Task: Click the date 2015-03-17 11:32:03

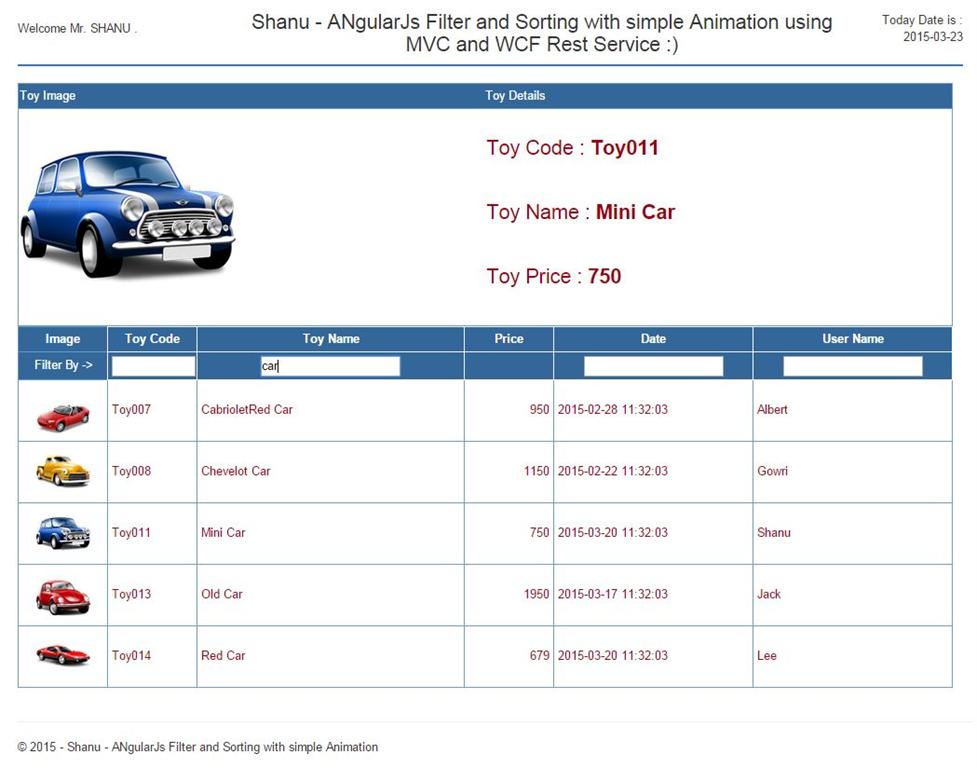Action: [612, 594]
